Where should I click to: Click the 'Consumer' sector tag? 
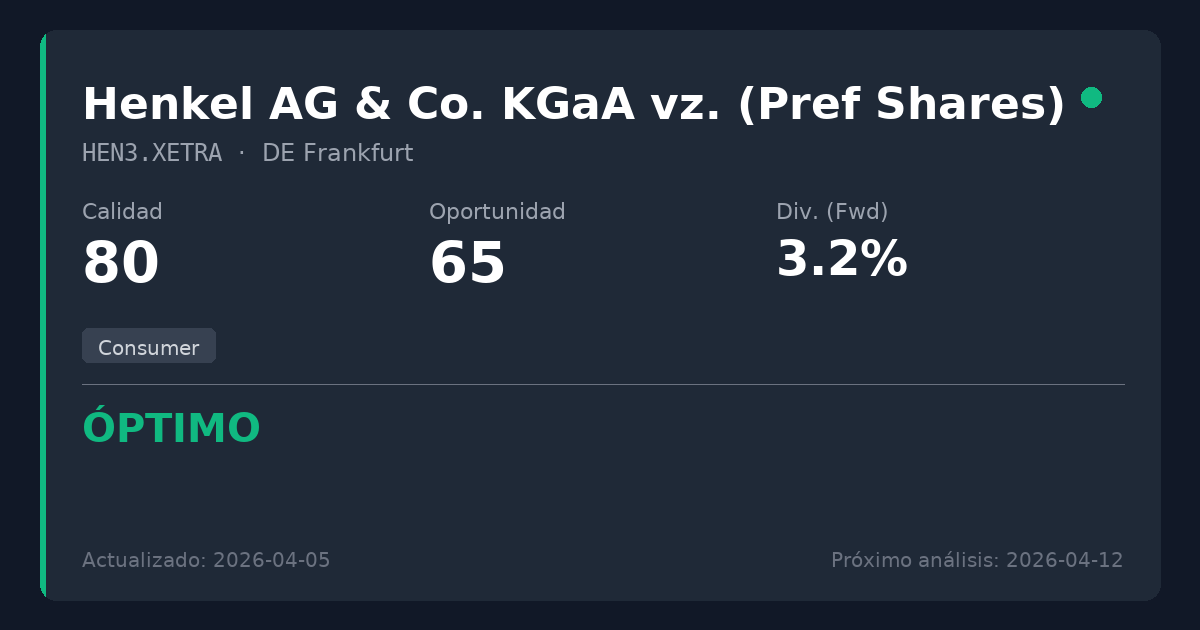pos(149,347)
